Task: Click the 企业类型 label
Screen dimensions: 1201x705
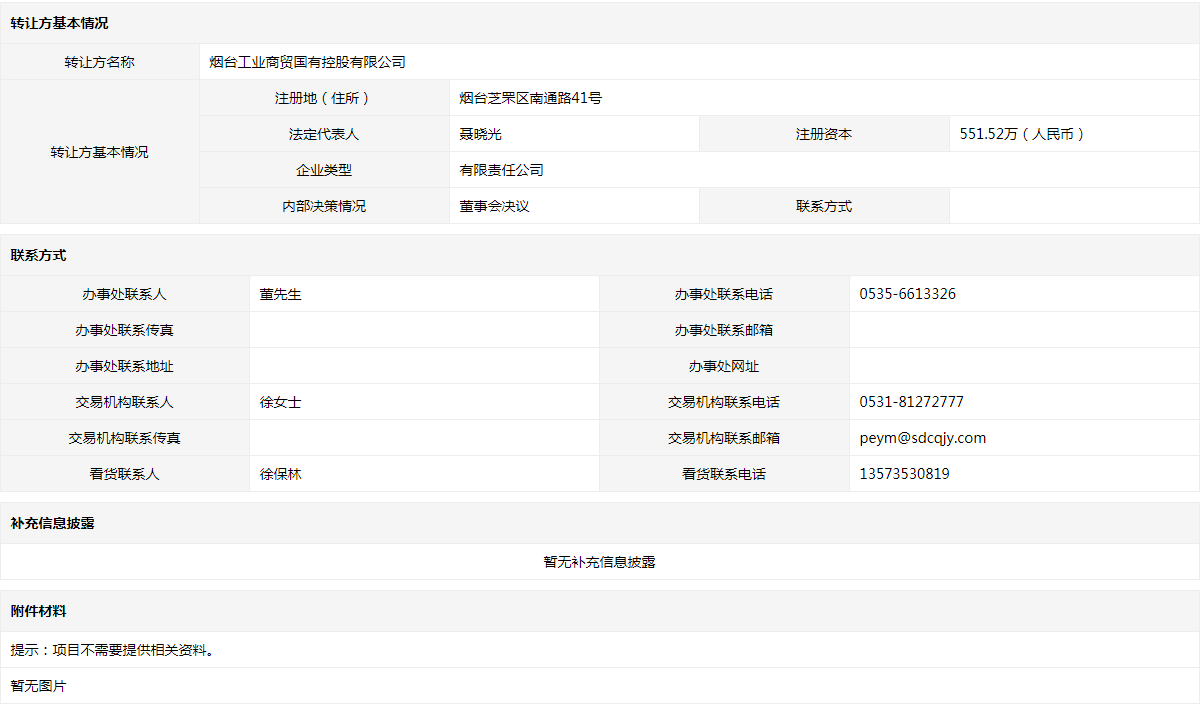Action: coord(324,170)
